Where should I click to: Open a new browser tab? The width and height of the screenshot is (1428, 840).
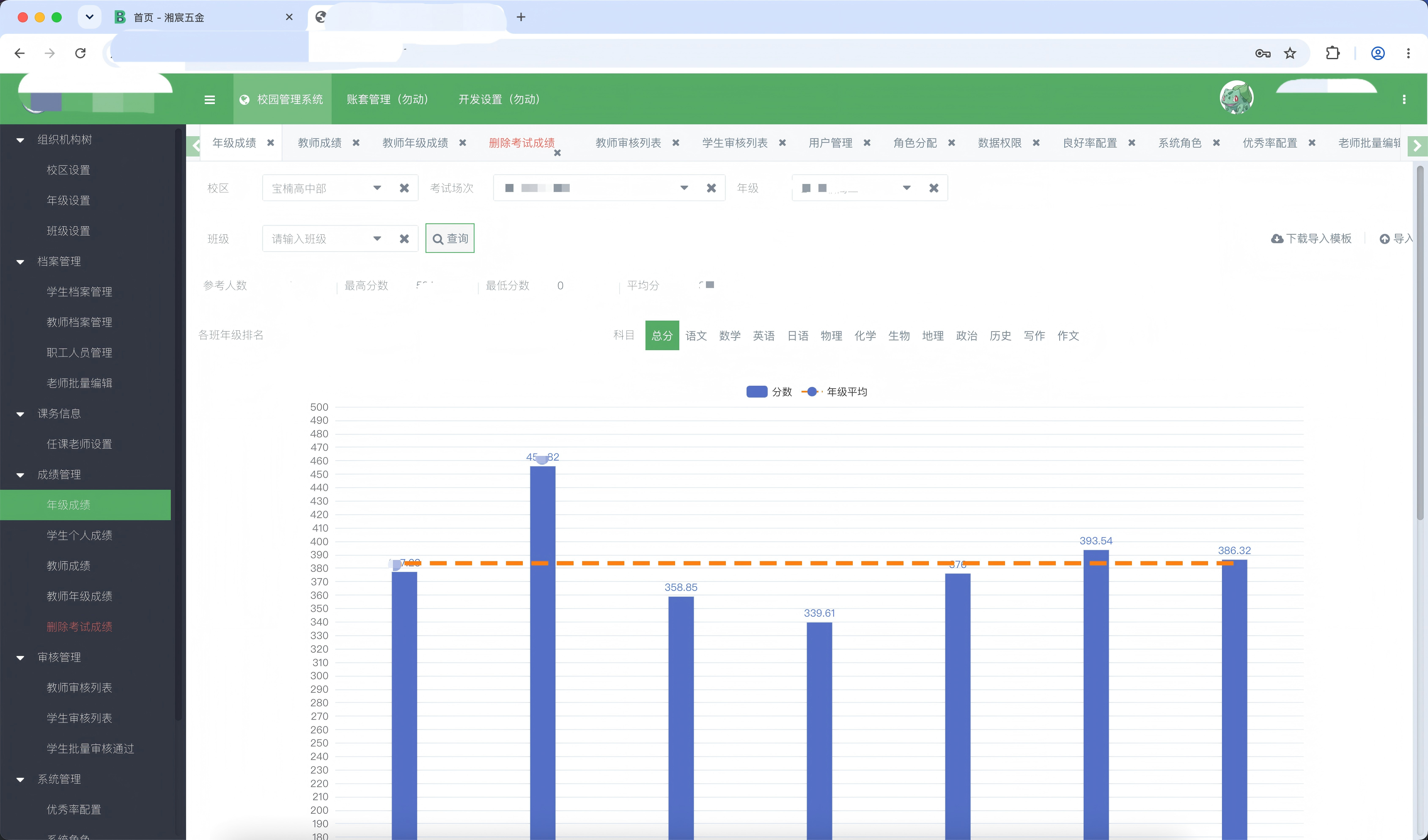521,17
